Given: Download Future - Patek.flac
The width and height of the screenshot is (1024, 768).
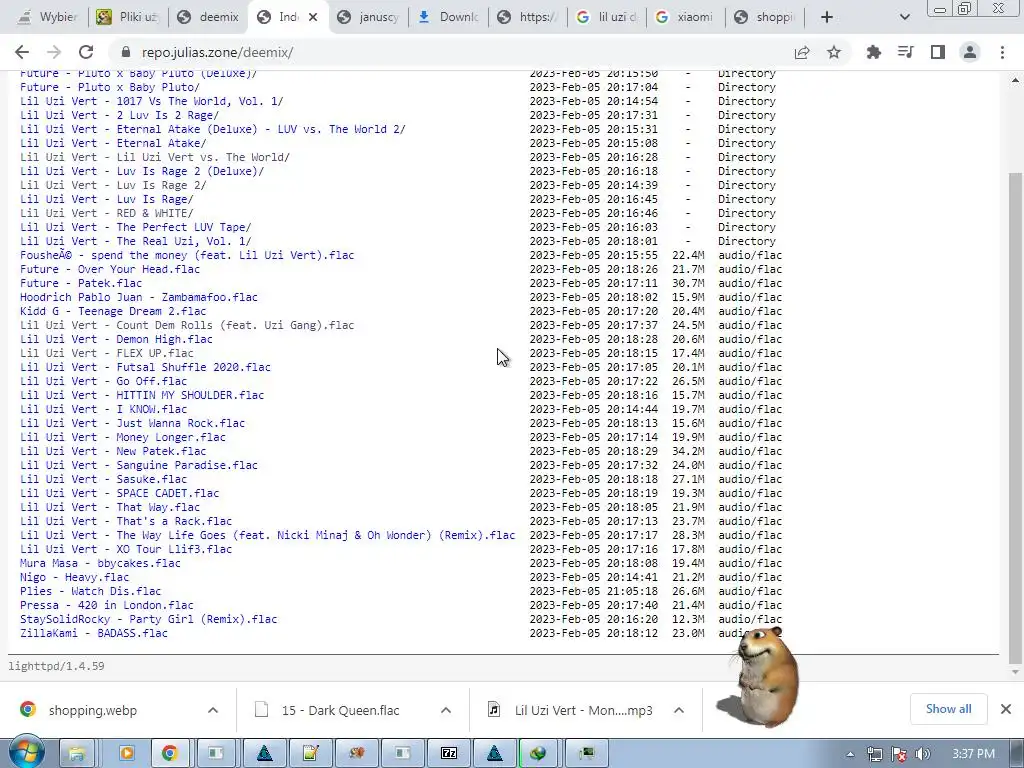Looking at the screenshot, I should click(81, 283).
